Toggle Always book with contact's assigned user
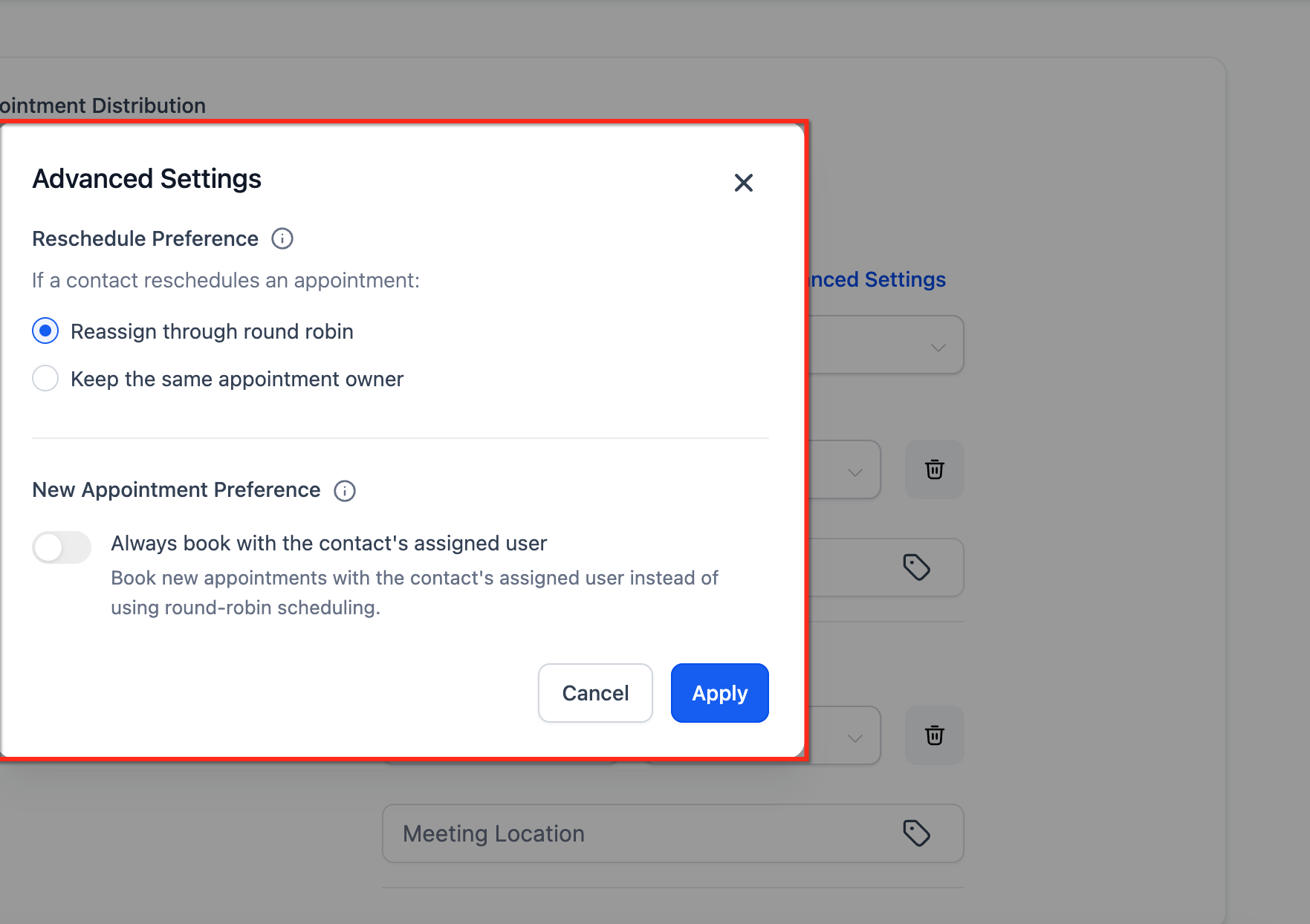The width and height of the screenshot is (1310, 924). [x=62, y=547]
